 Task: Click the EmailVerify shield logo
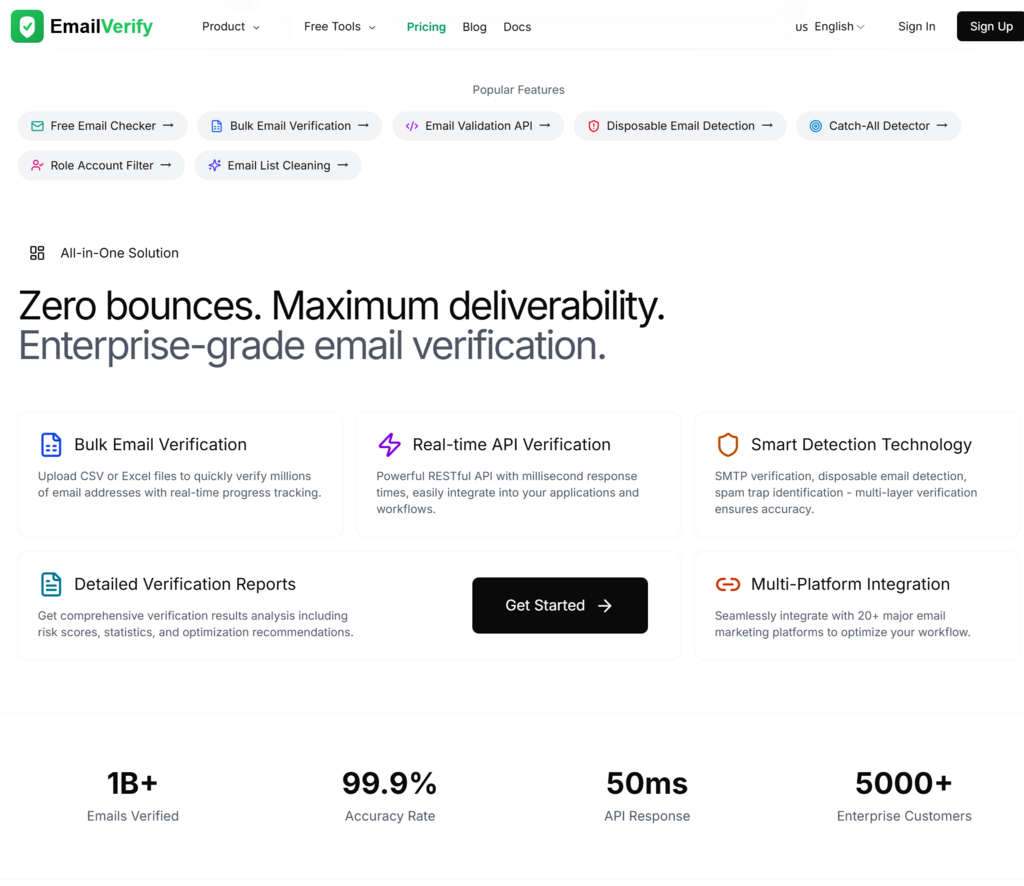tap(26, 26)
